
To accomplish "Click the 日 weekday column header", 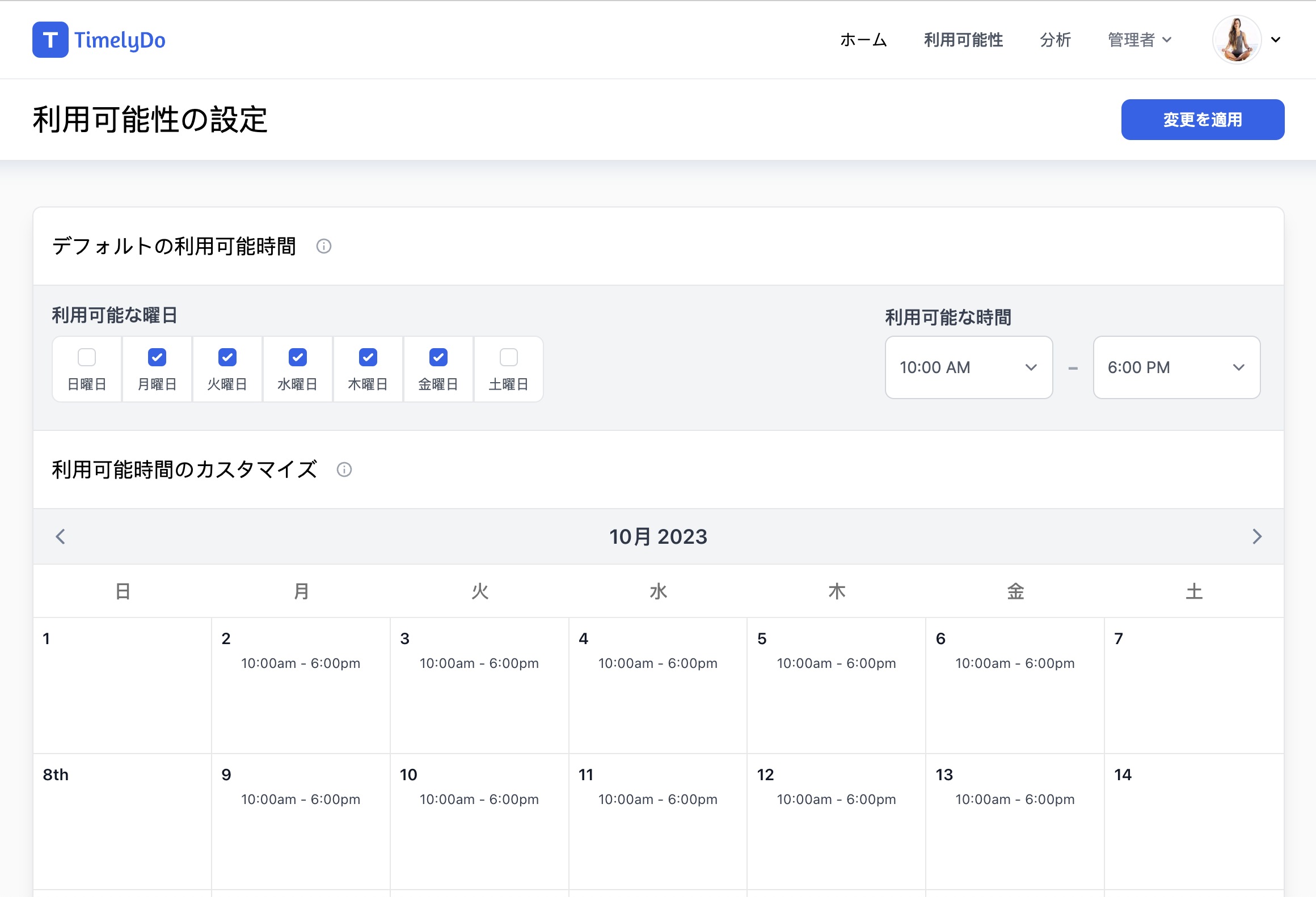I will (123, 591).
